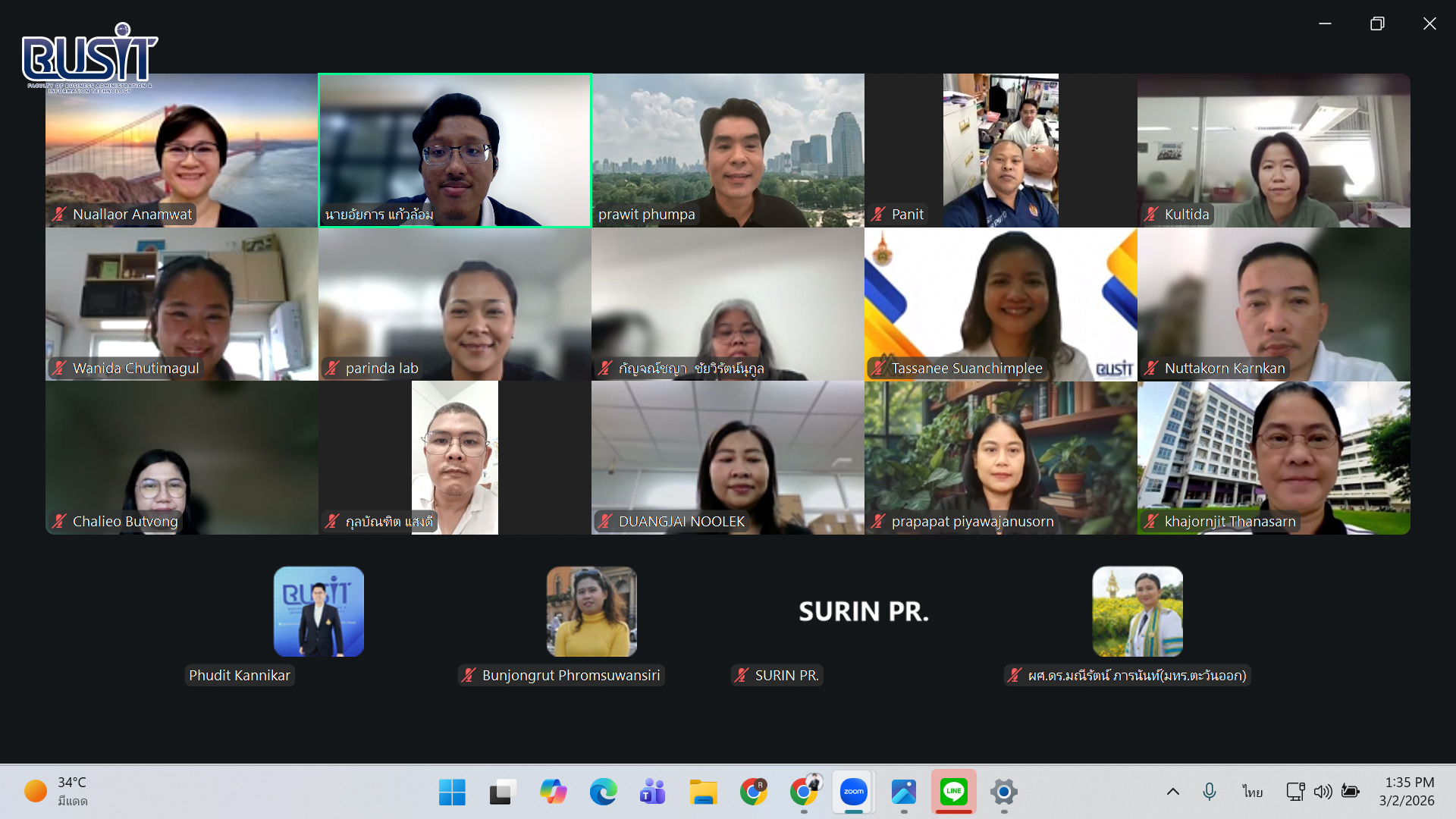The image size is (1456, 819).
Task: Open File Explorer
Action: pos(703,792)
